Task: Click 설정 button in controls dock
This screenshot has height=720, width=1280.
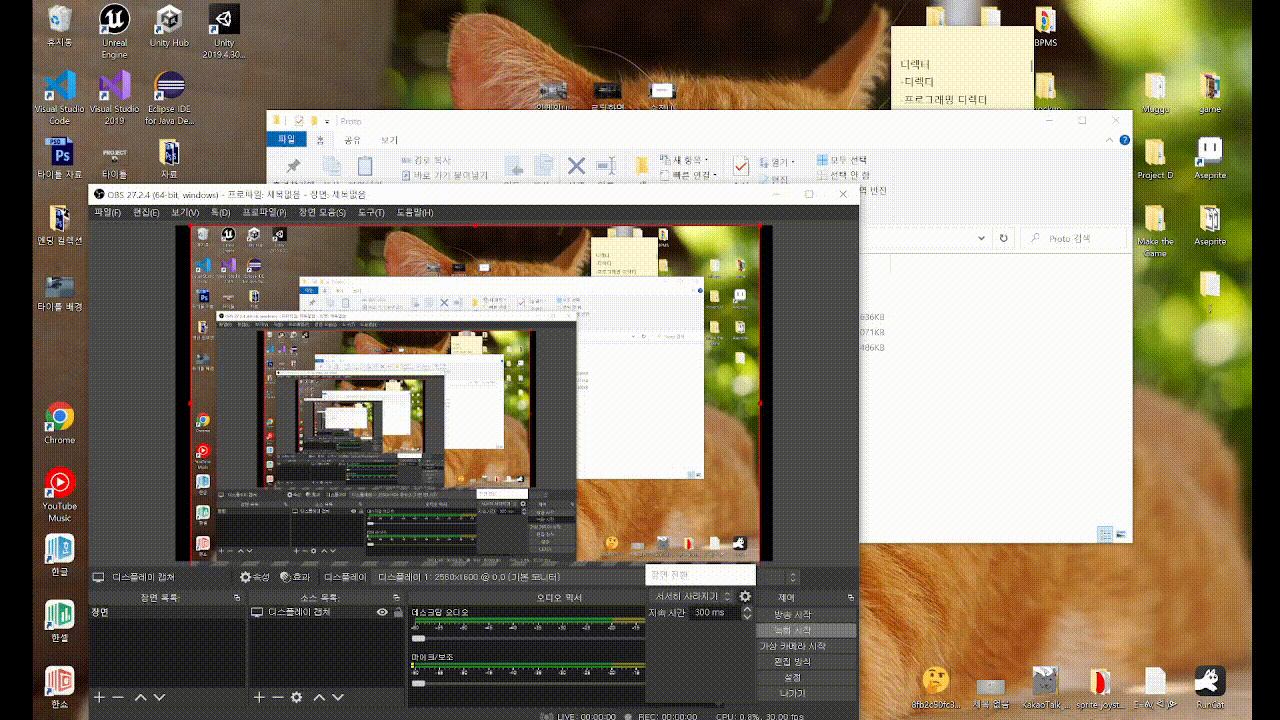Action: 806,677
